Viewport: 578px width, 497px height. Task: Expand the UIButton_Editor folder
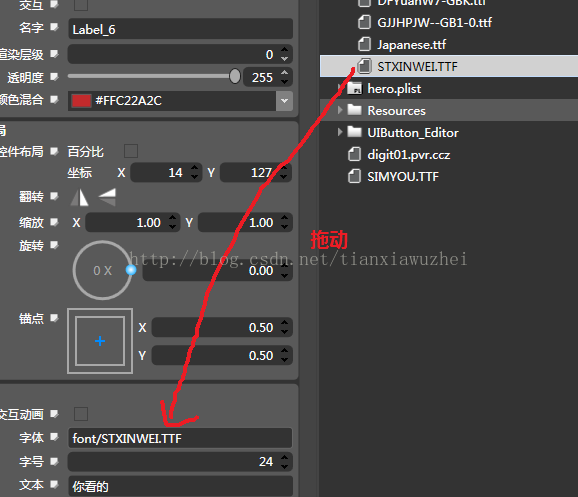point(340,132)
